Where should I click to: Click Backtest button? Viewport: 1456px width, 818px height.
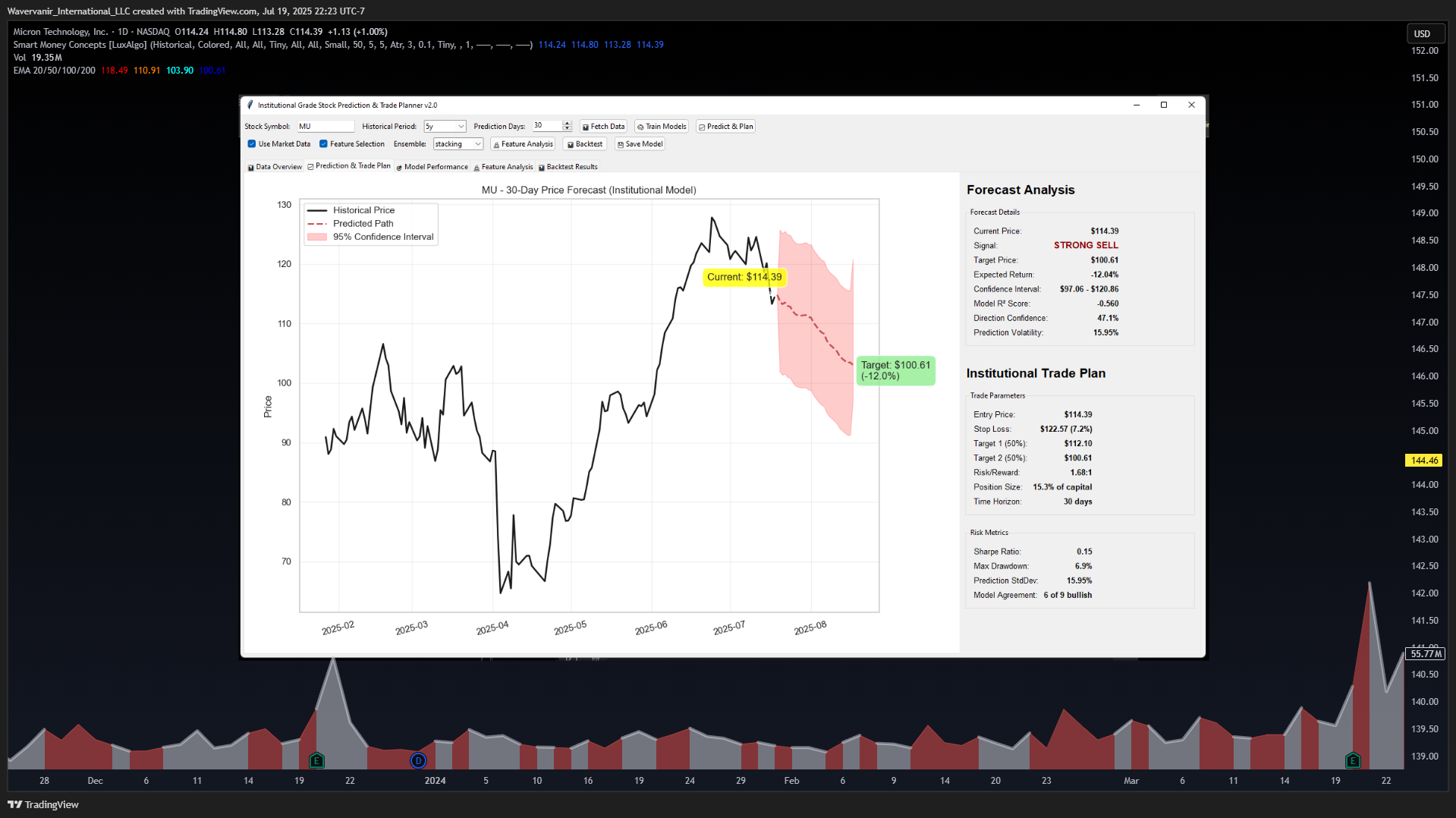pos(585,143)
